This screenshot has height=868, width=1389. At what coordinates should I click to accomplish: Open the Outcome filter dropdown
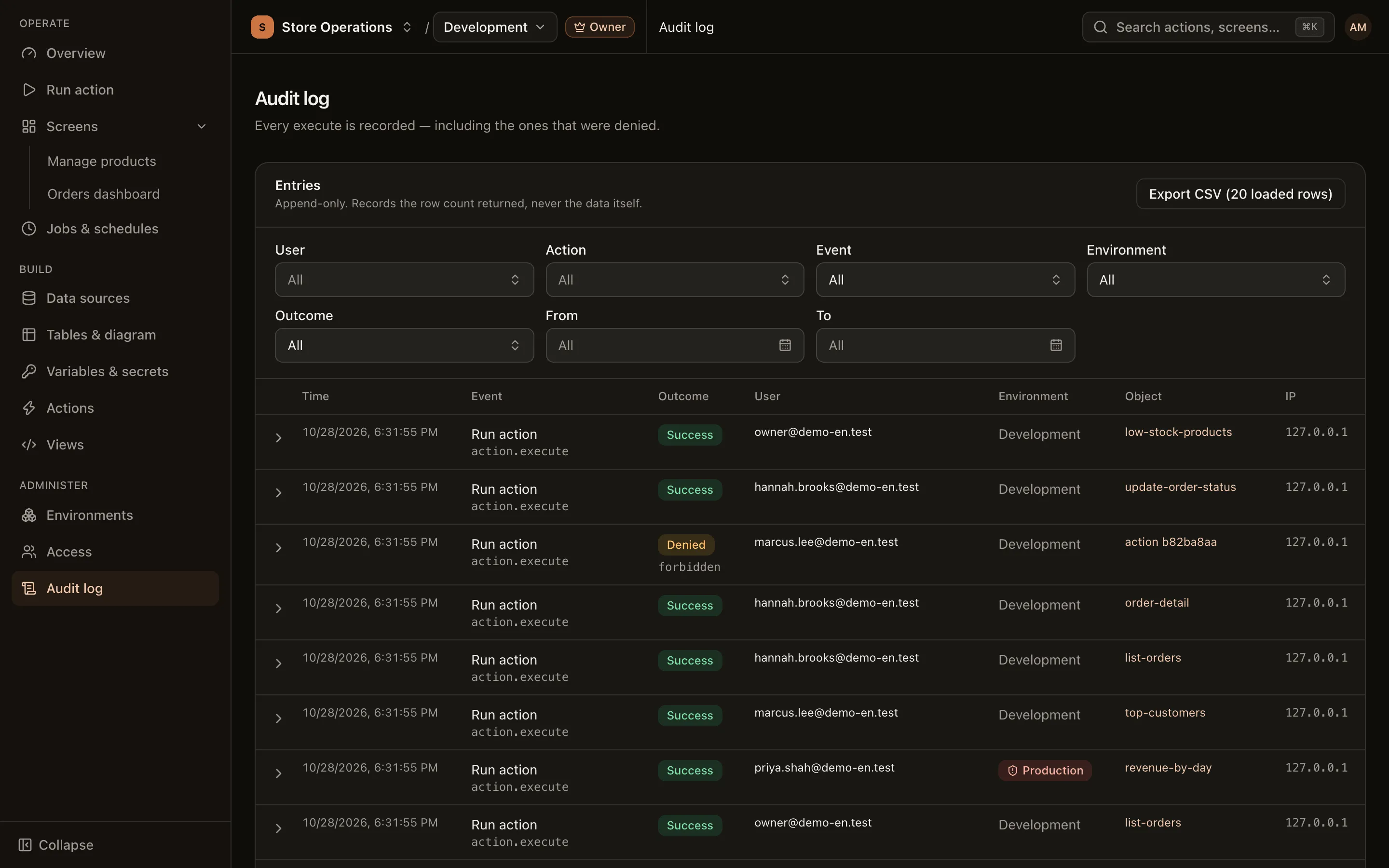tap(404, 345)
